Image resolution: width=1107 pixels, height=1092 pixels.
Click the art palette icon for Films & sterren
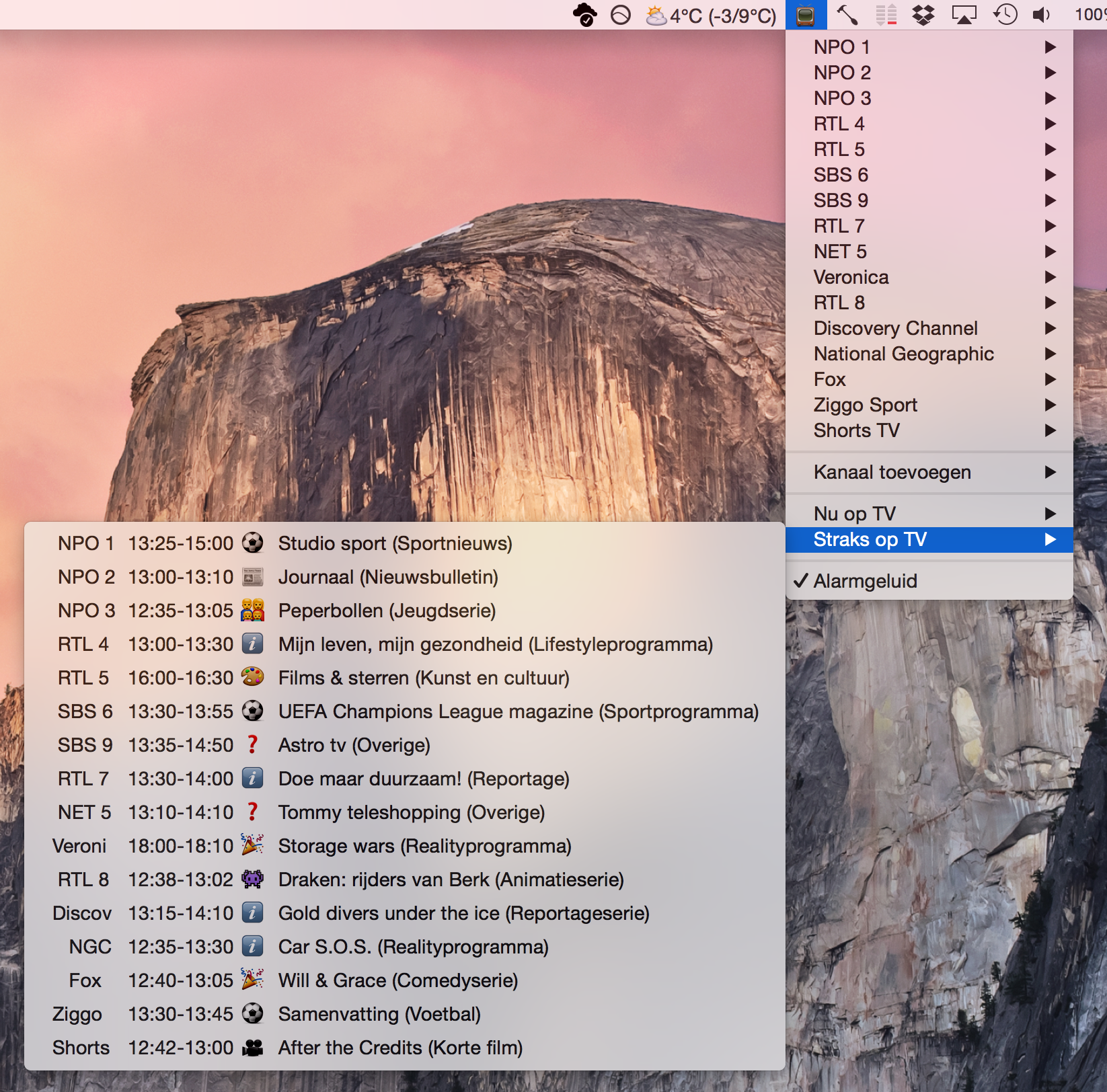coord(252,676)
